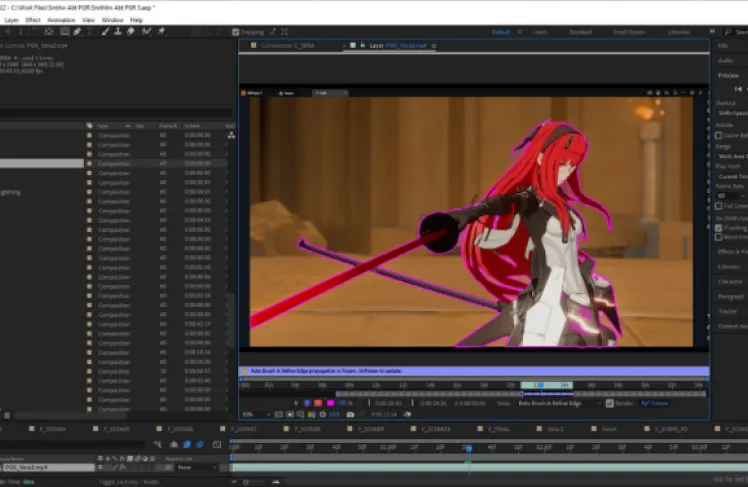The width and height of the screenshot is (748, 487).
Task: Open the Layer panel menu icon
Action: 434,46
